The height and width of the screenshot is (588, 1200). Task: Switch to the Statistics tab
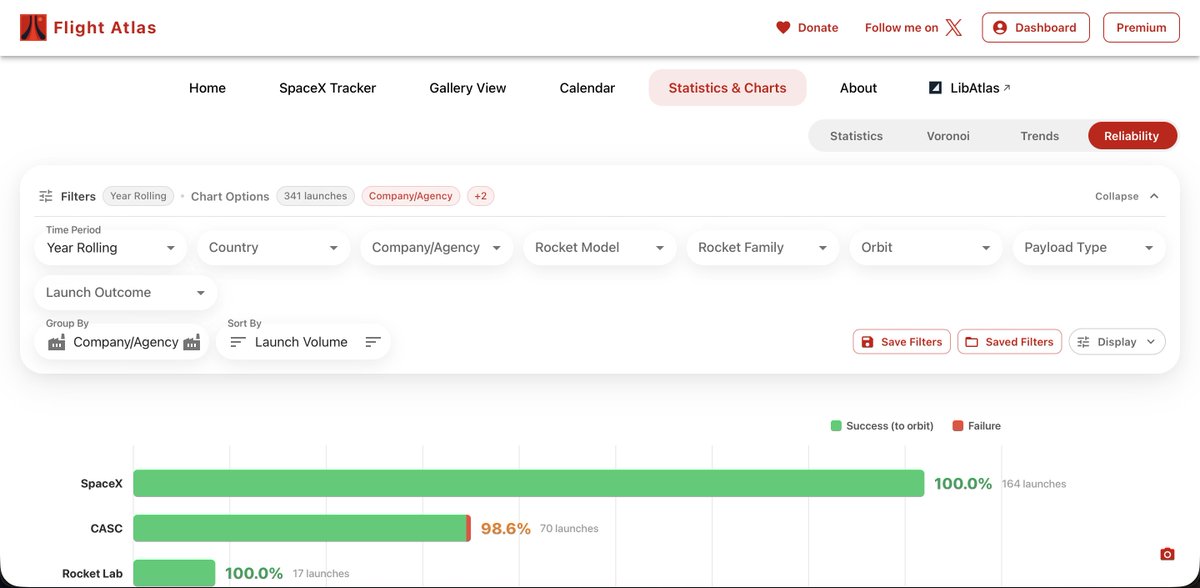tap(856, 136)
